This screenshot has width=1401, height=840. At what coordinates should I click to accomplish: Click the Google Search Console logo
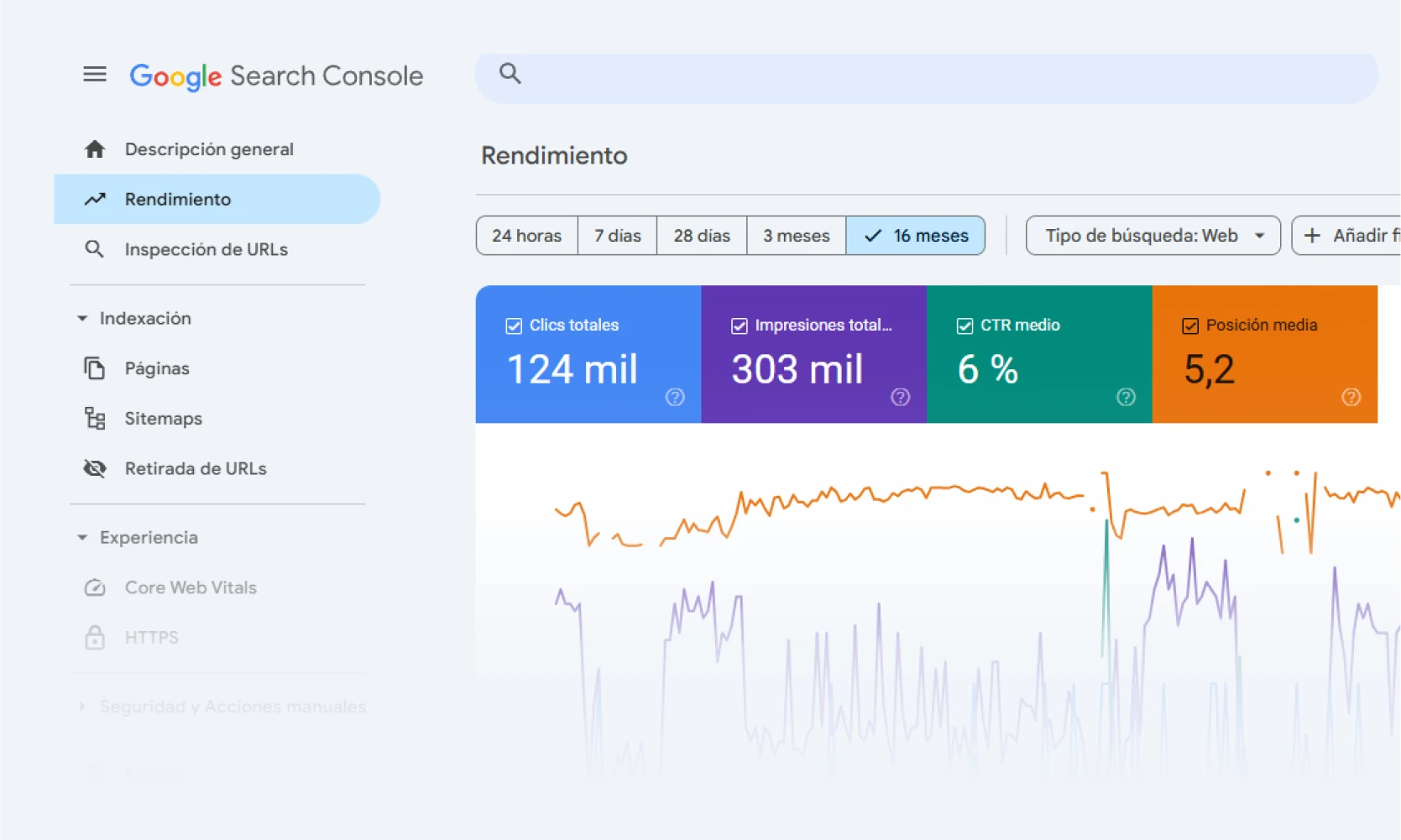[x=276, y=76]
